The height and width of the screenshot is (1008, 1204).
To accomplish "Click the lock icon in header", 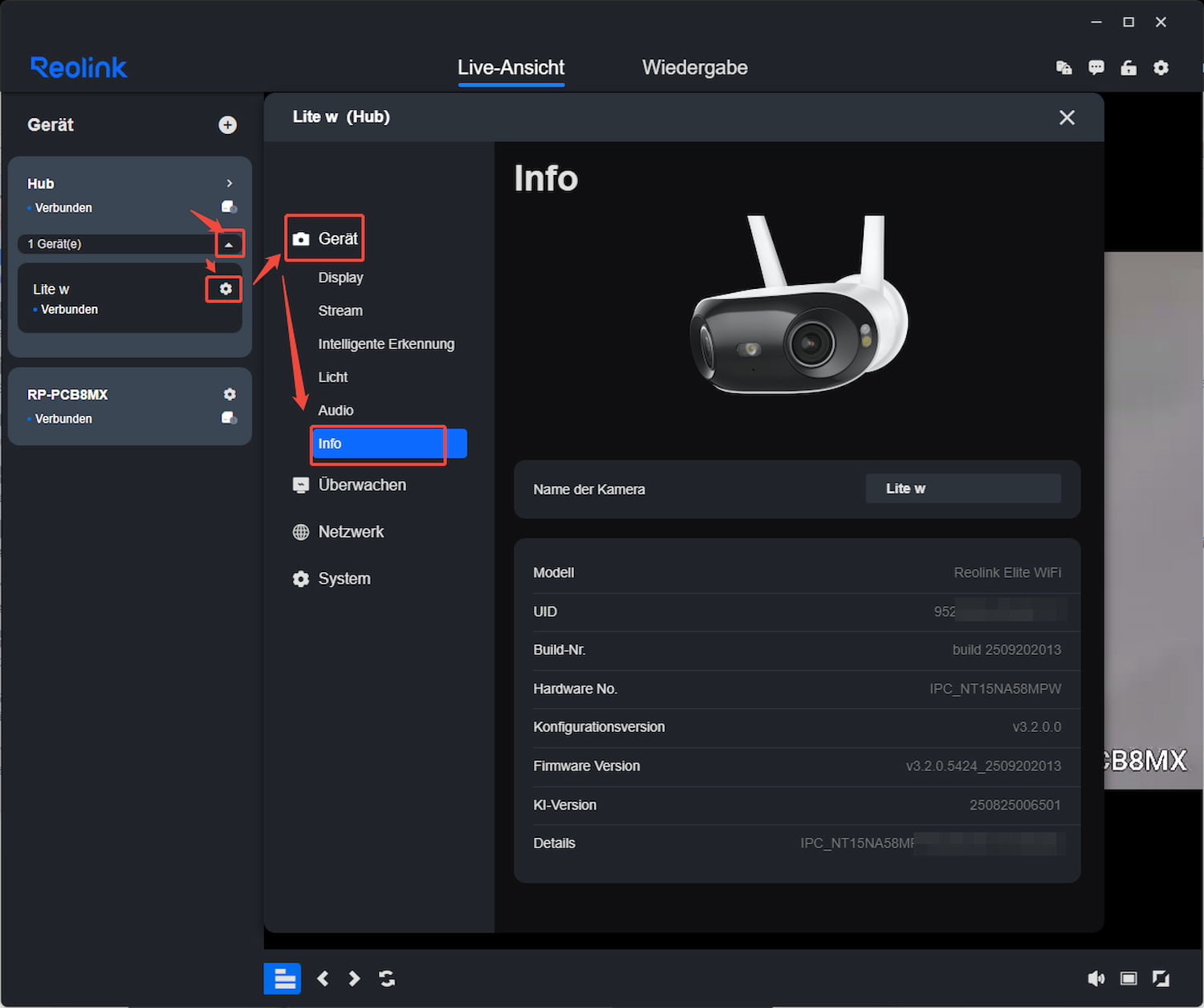I will (x=1129, y=67).
